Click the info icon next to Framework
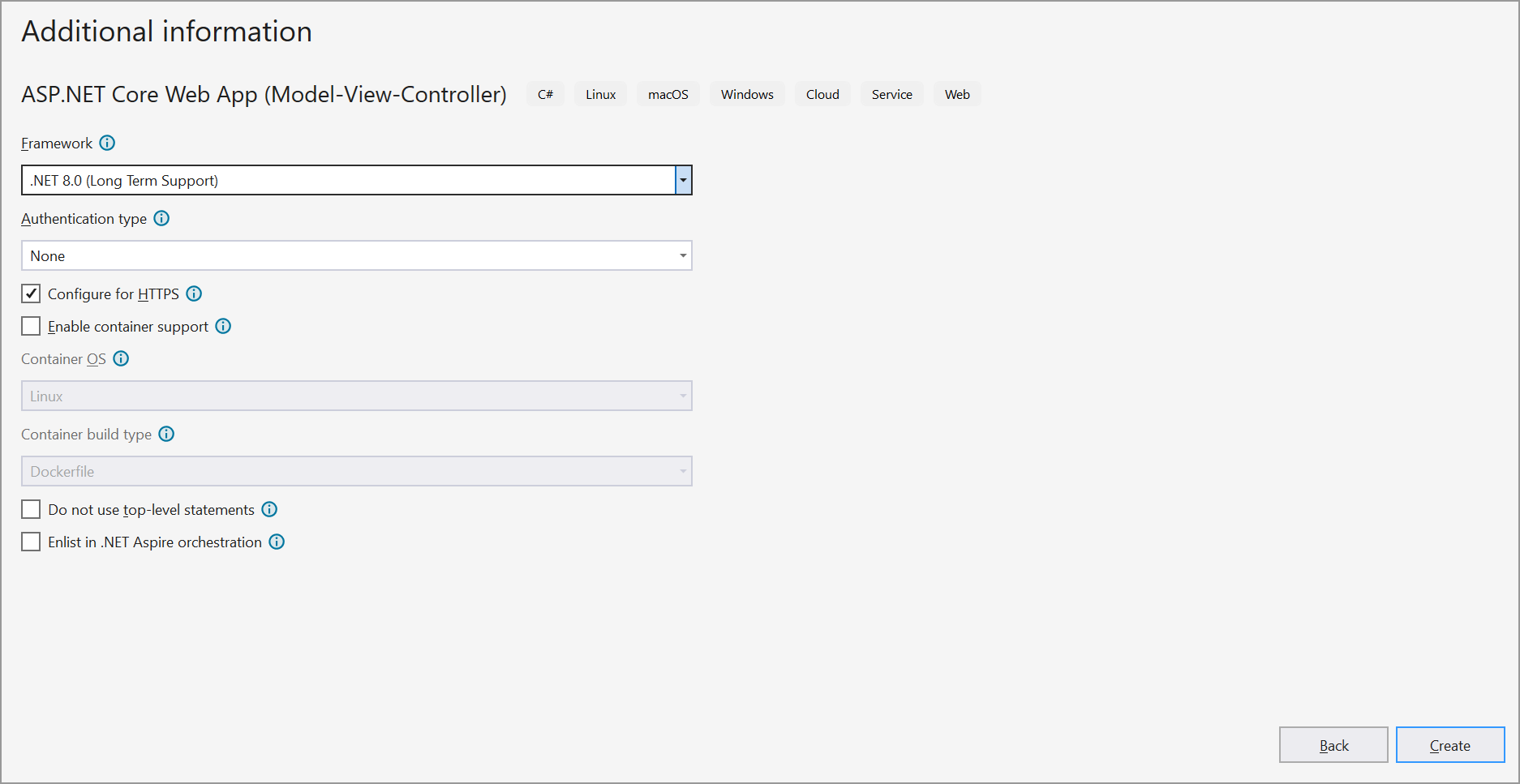Image resolution: width=1520 pixels, height=784 pixels. click(x=107, y=144)
